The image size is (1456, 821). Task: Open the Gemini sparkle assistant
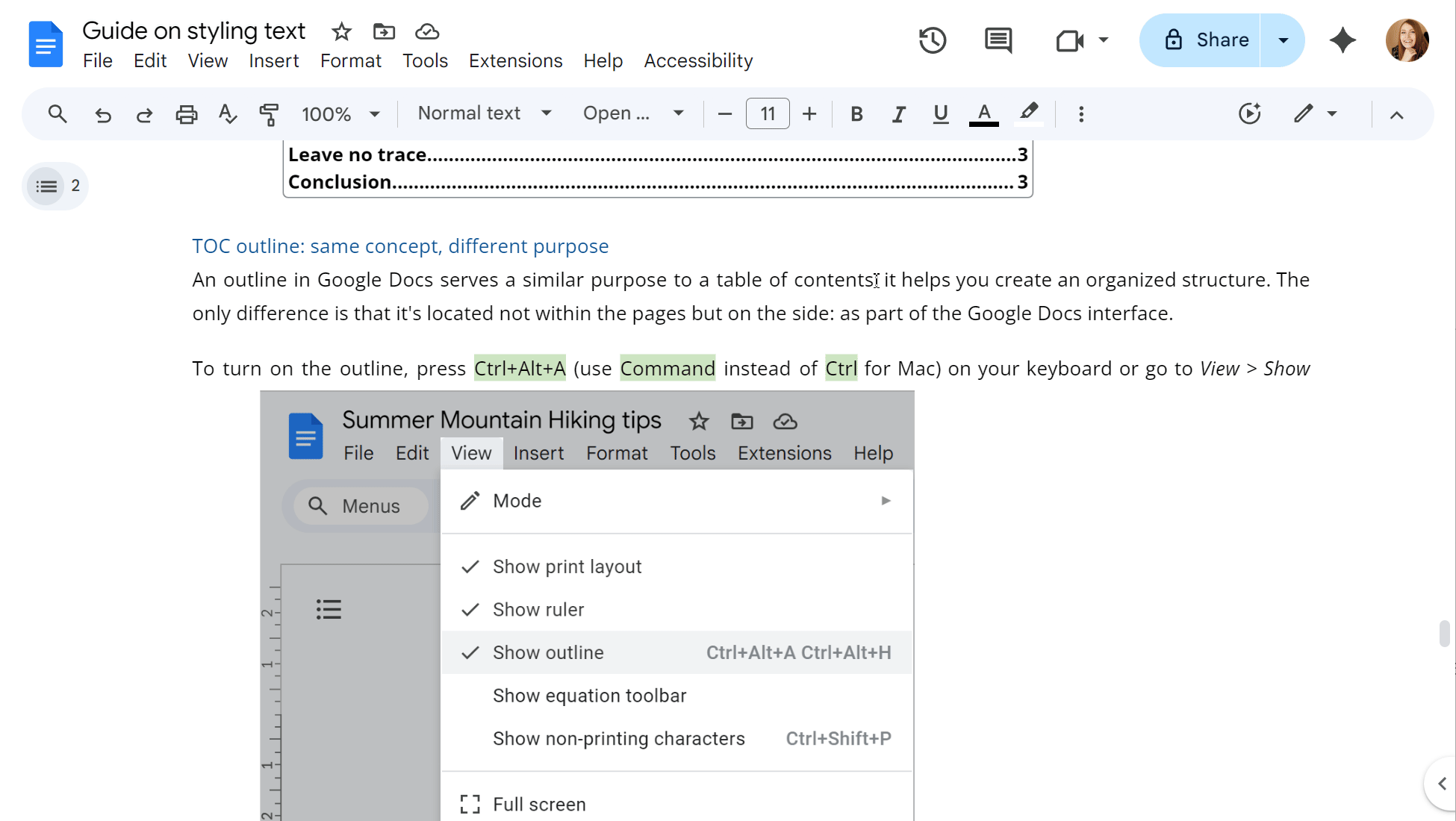[1343, 40]
